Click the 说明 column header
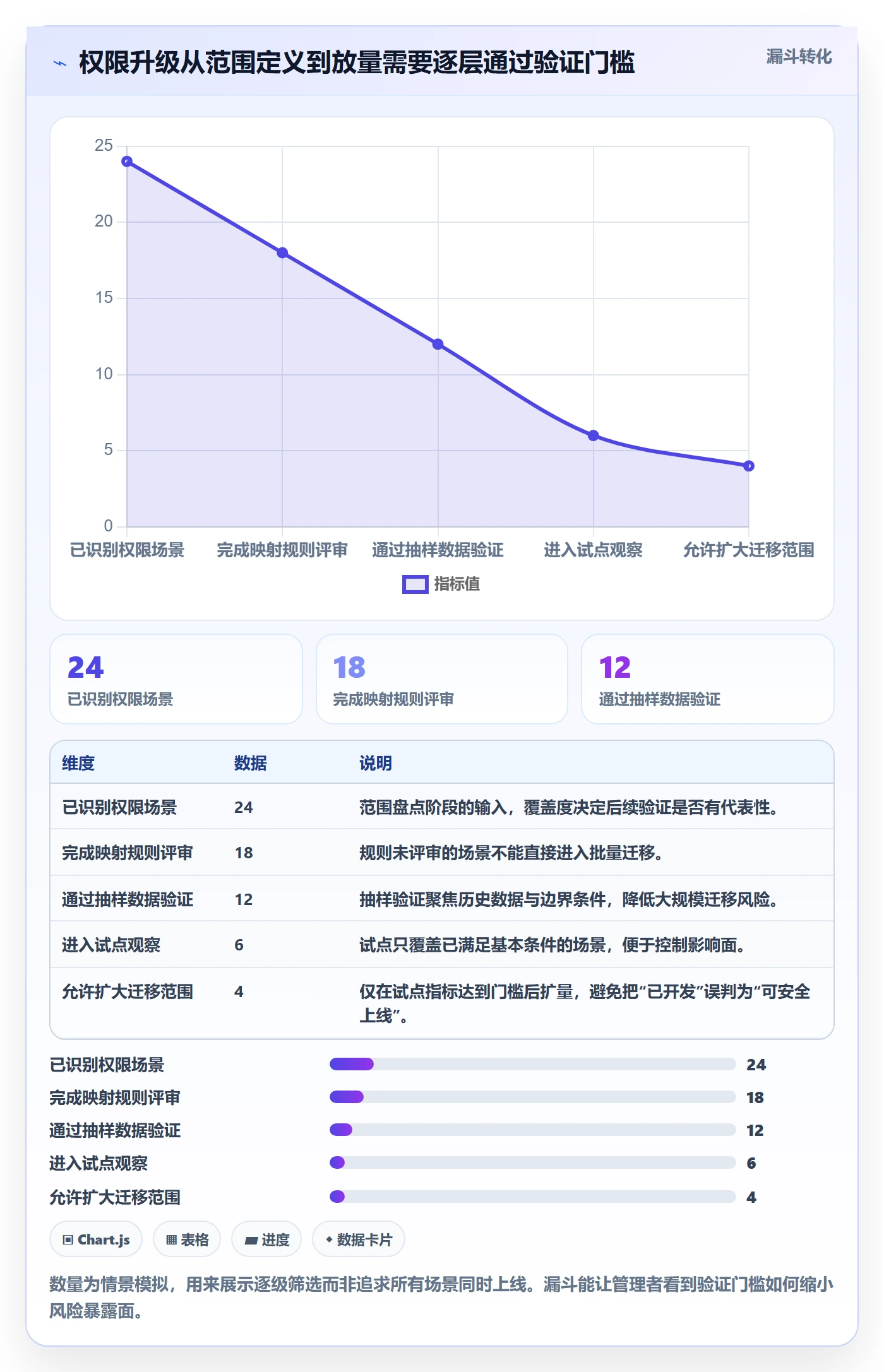This screenshot has width=884, height=1372. click(376, 764)
